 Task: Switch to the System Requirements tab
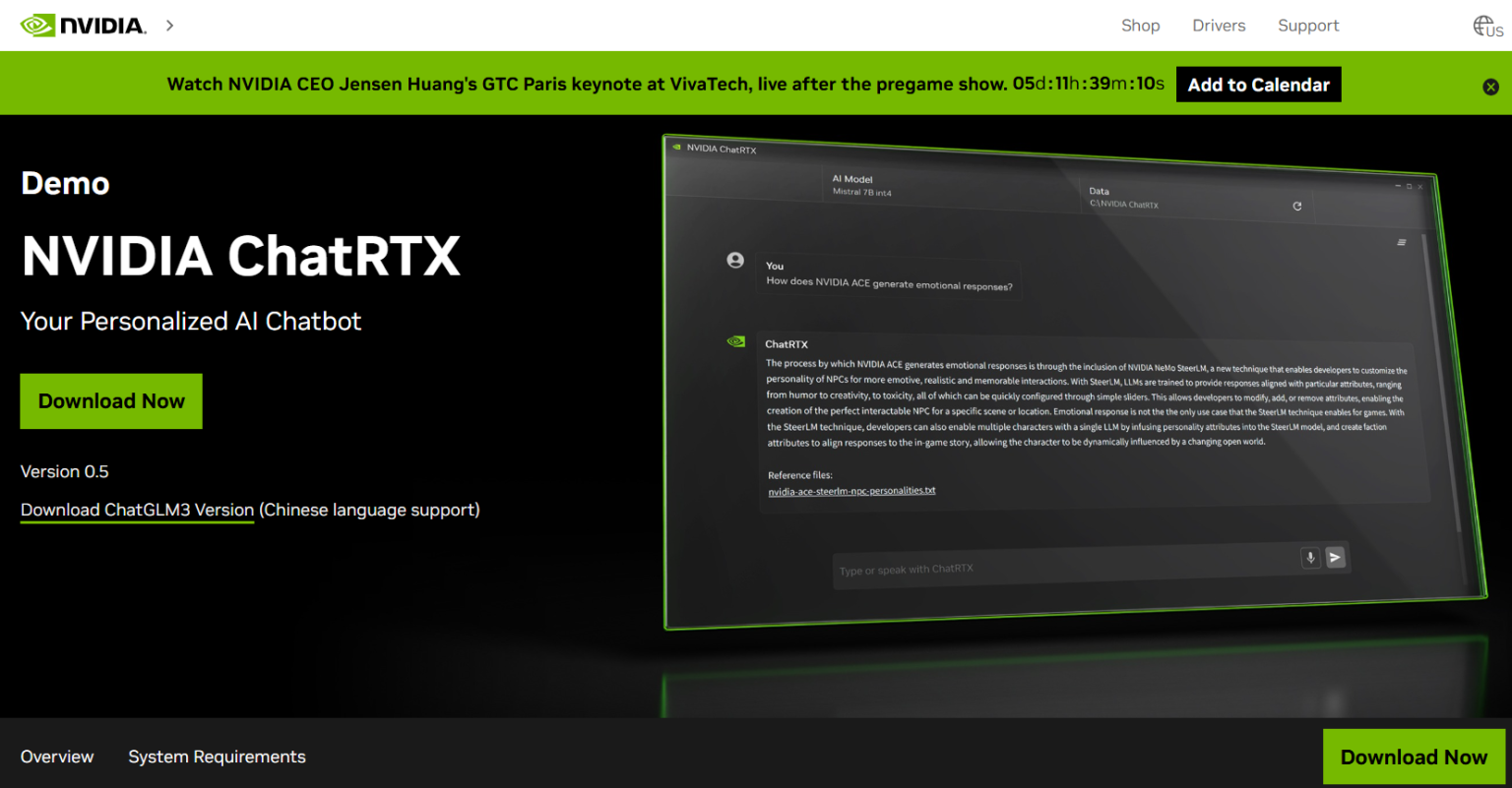point(217,757)
